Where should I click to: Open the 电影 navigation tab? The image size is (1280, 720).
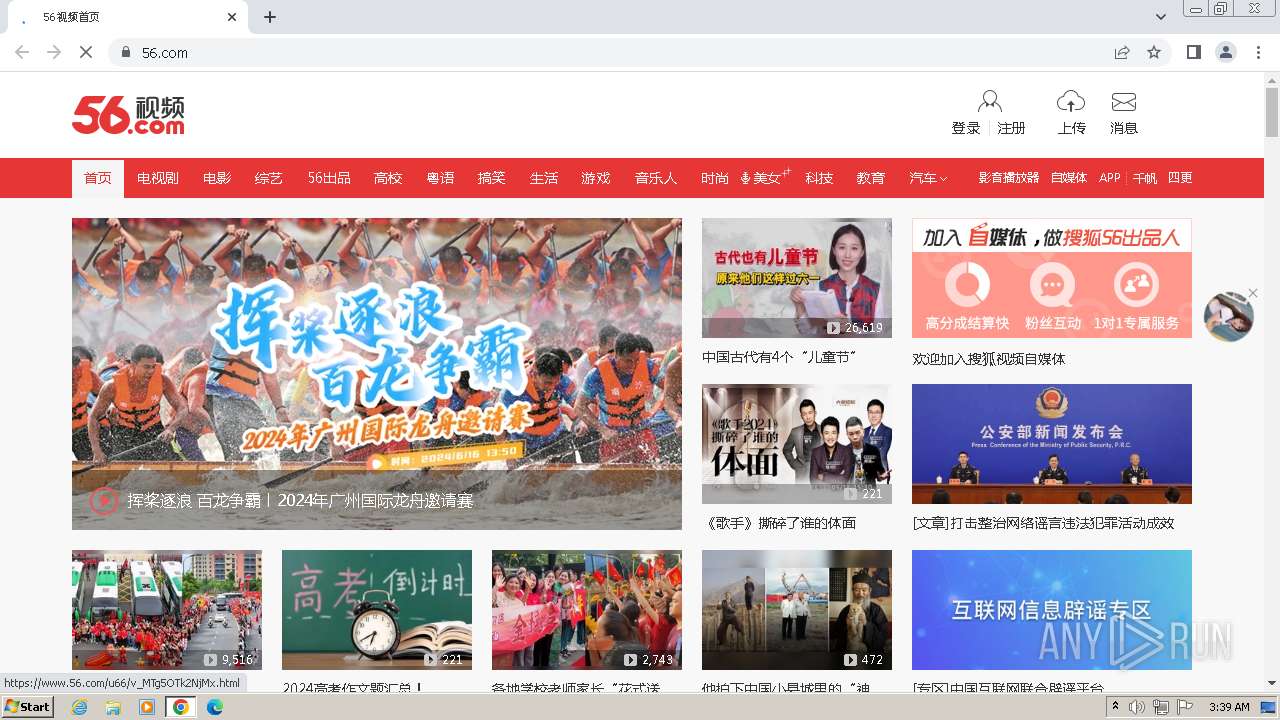(217, 178)
